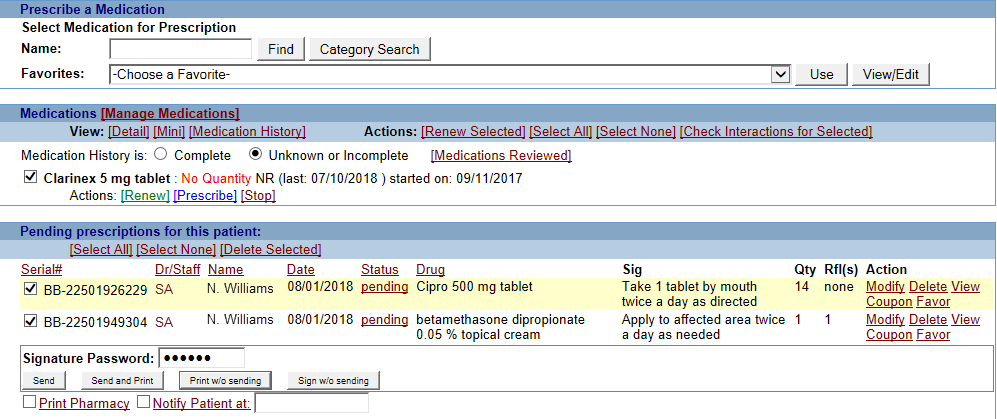Enable the Print Pharmacy checkbox

[x=28, y=402]
